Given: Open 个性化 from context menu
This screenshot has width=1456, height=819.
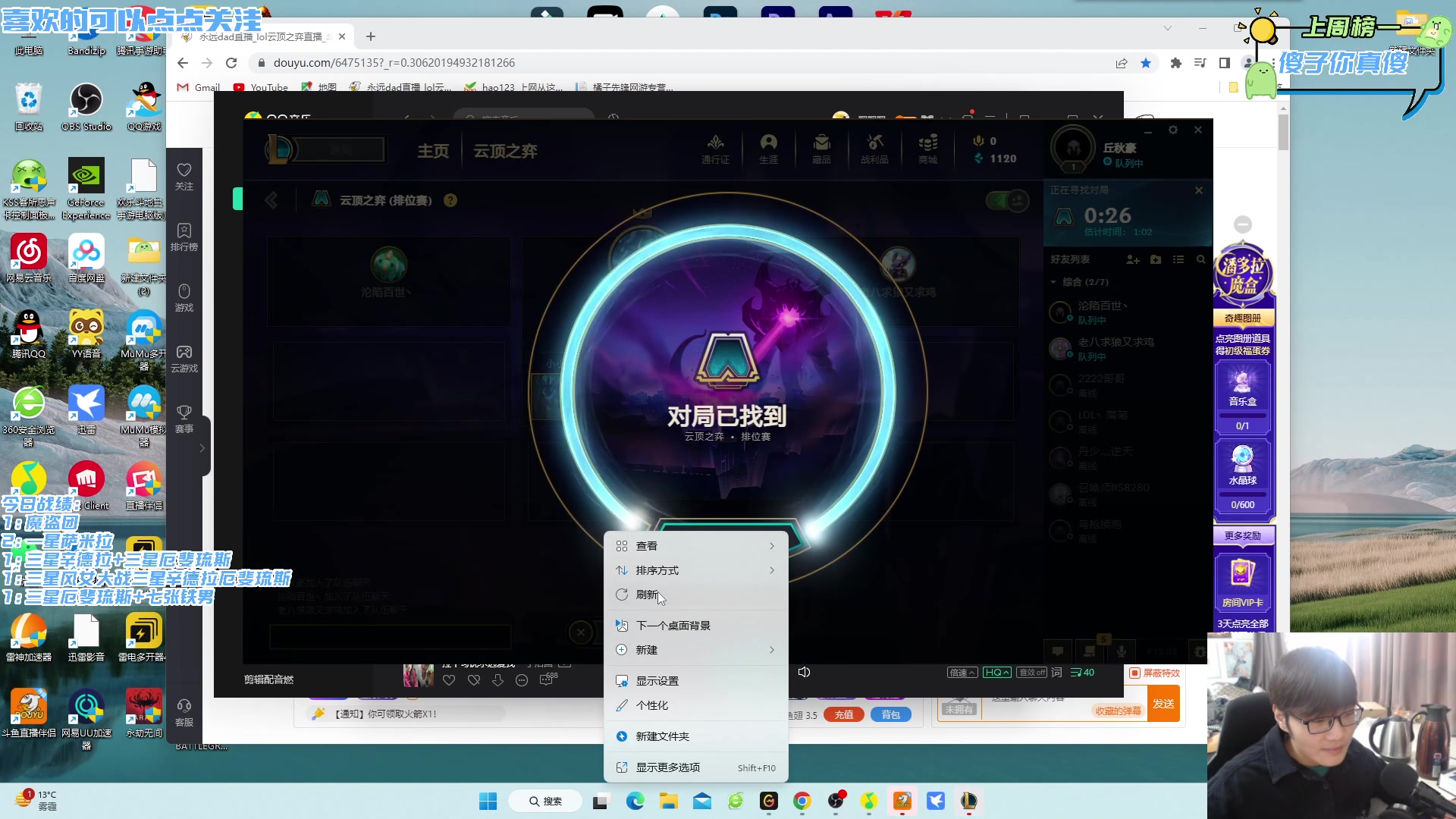Looking at the screenshot, I should point(695,705).
